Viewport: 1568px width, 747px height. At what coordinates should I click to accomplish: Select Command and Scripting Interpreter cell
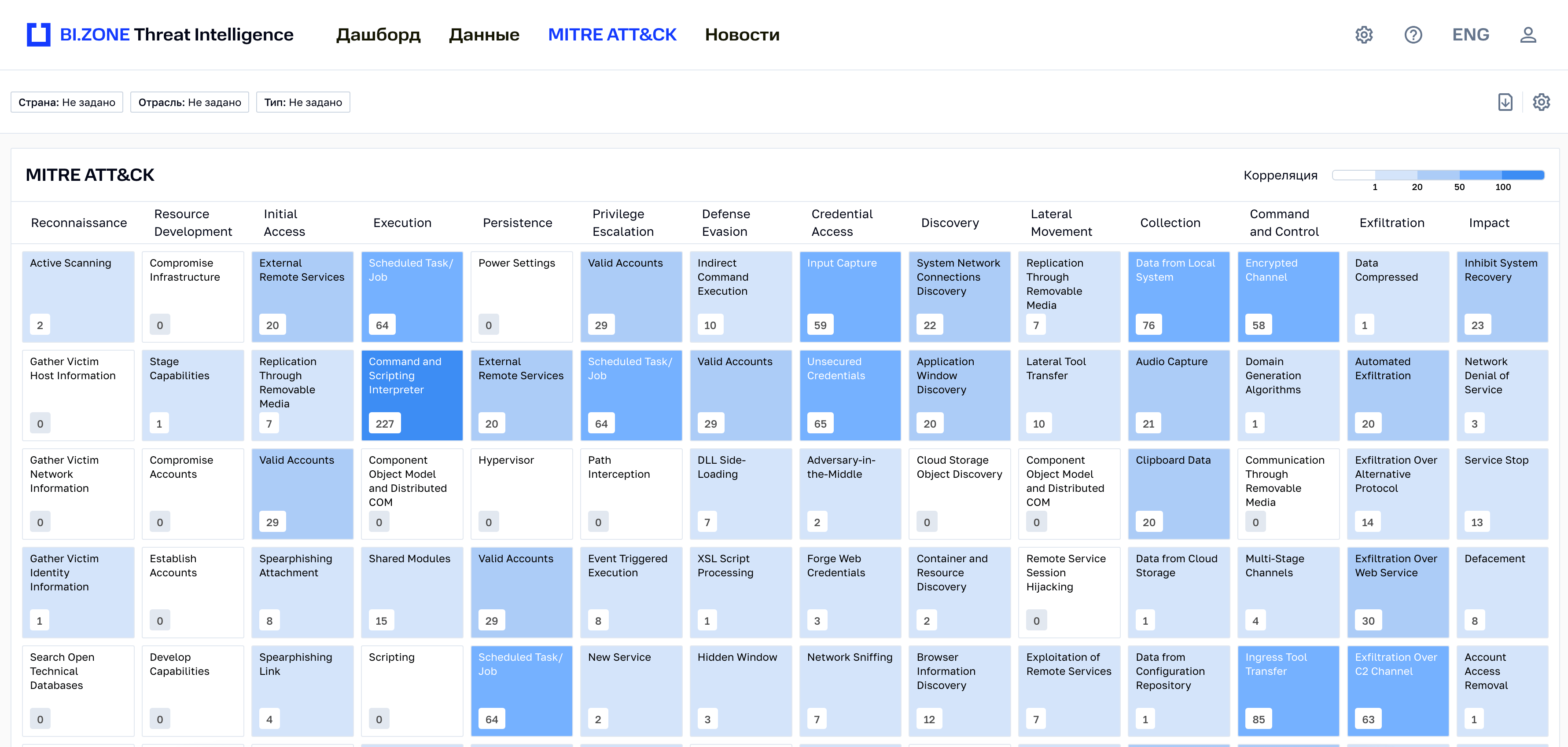point(412,395)
